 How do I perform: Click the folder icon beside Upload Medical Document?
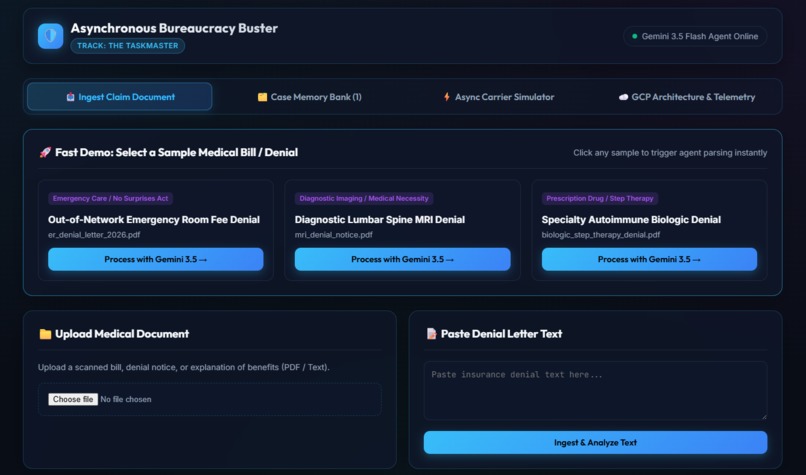(x=45, y=334)
